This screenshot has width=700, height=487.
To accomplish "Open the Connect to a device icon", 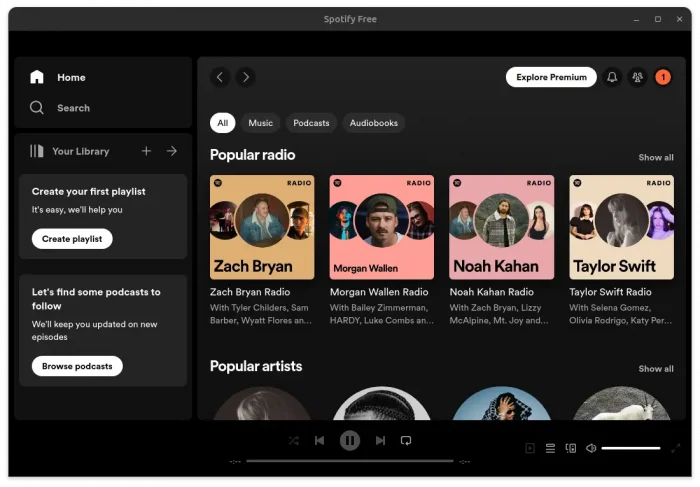I will 571,448.
